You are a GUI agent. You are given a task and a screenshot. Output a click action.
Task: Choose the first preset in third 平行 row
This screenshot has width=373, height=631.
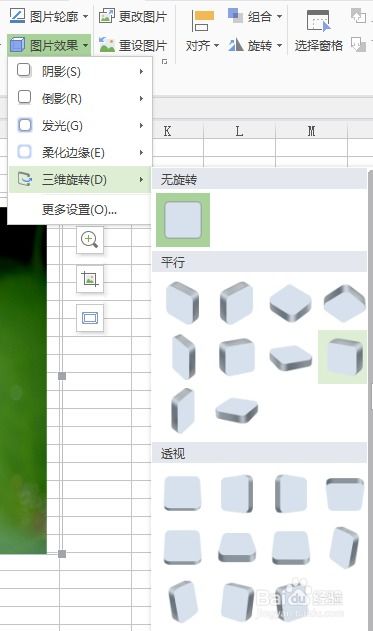[x=183, y=410]
